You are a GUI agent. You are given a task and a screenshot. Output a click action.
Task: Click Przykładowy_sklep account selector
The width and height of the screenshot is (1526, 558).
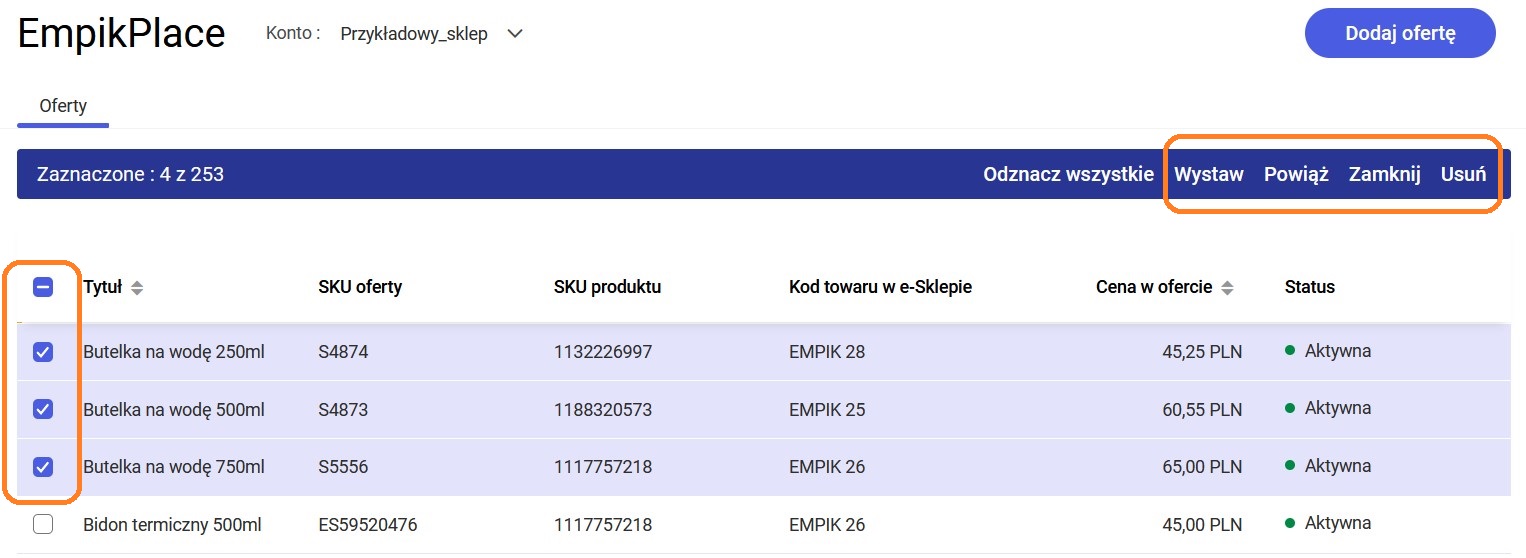pos(414,34)
